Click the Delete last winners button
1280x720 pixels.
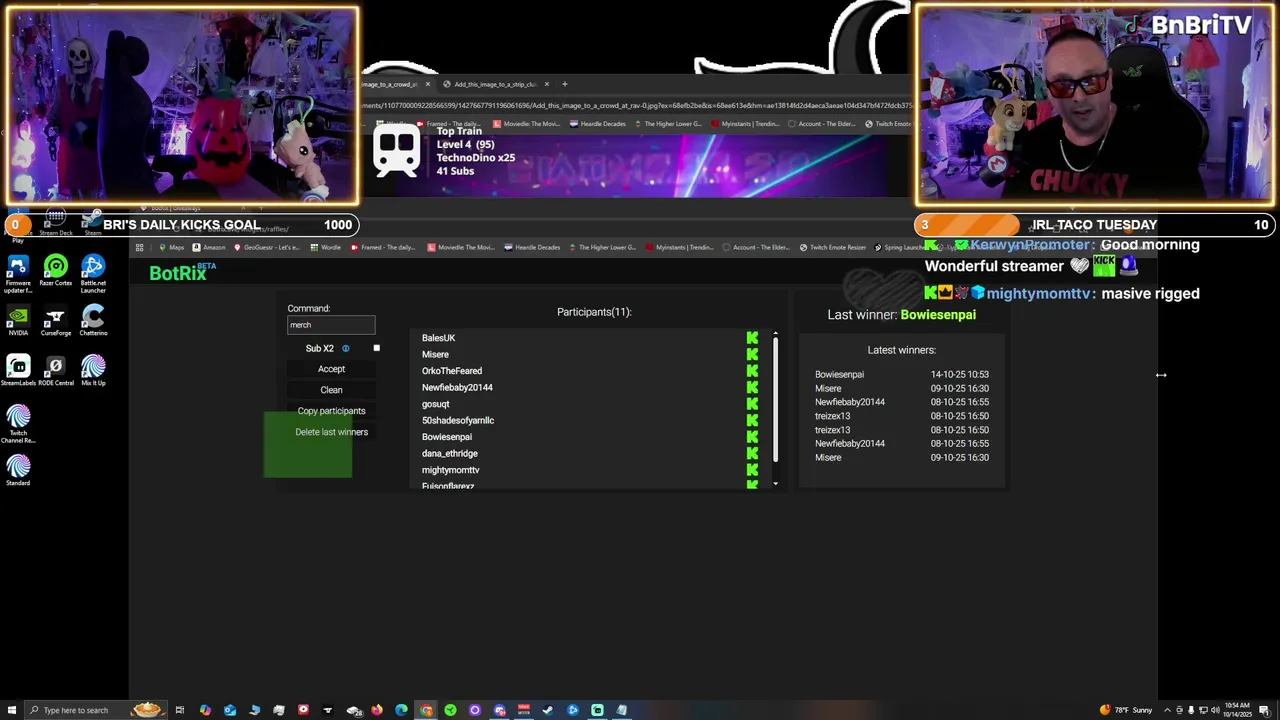[331, 432]
